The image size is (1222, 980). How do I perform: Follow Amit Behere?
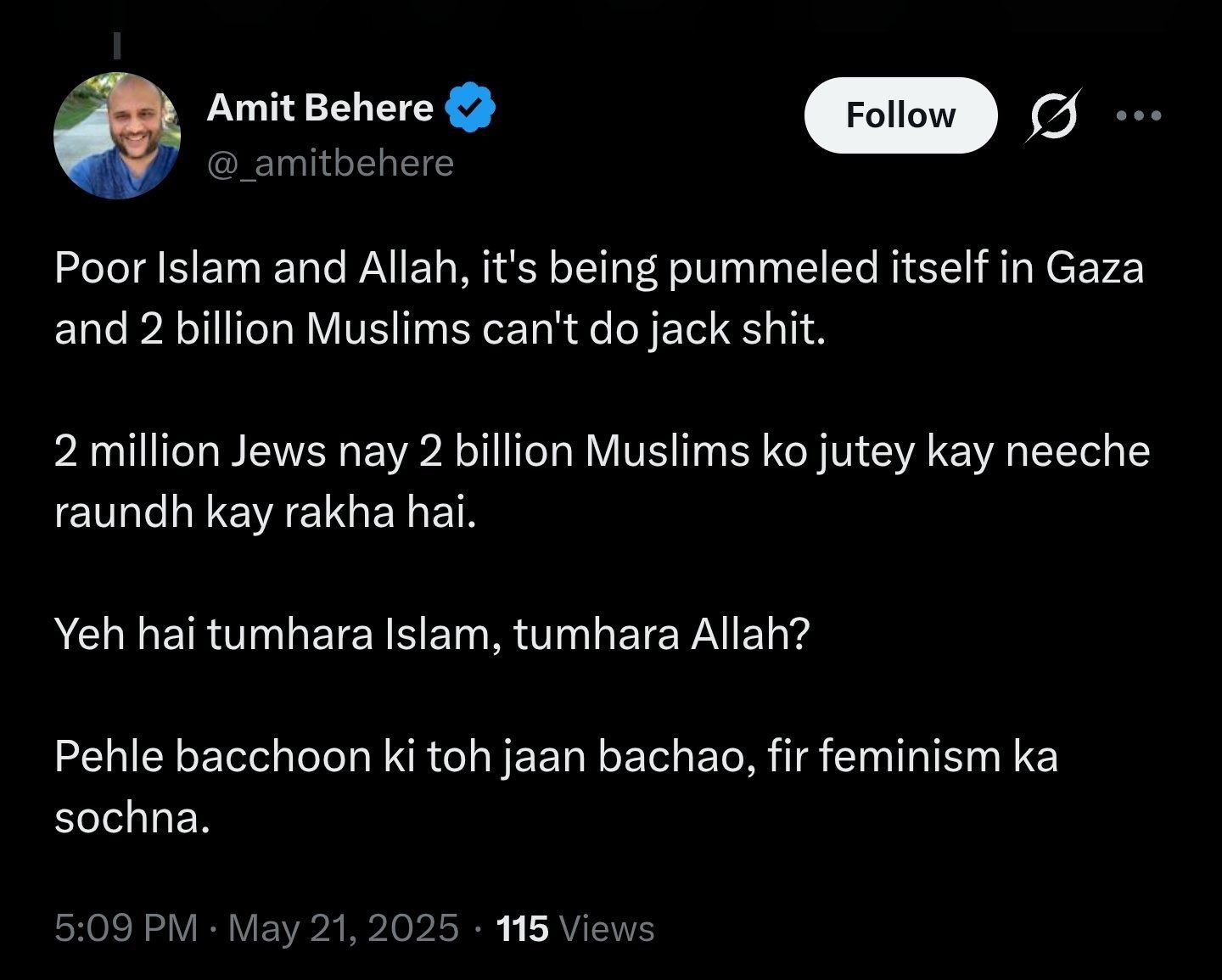[900, 115]
